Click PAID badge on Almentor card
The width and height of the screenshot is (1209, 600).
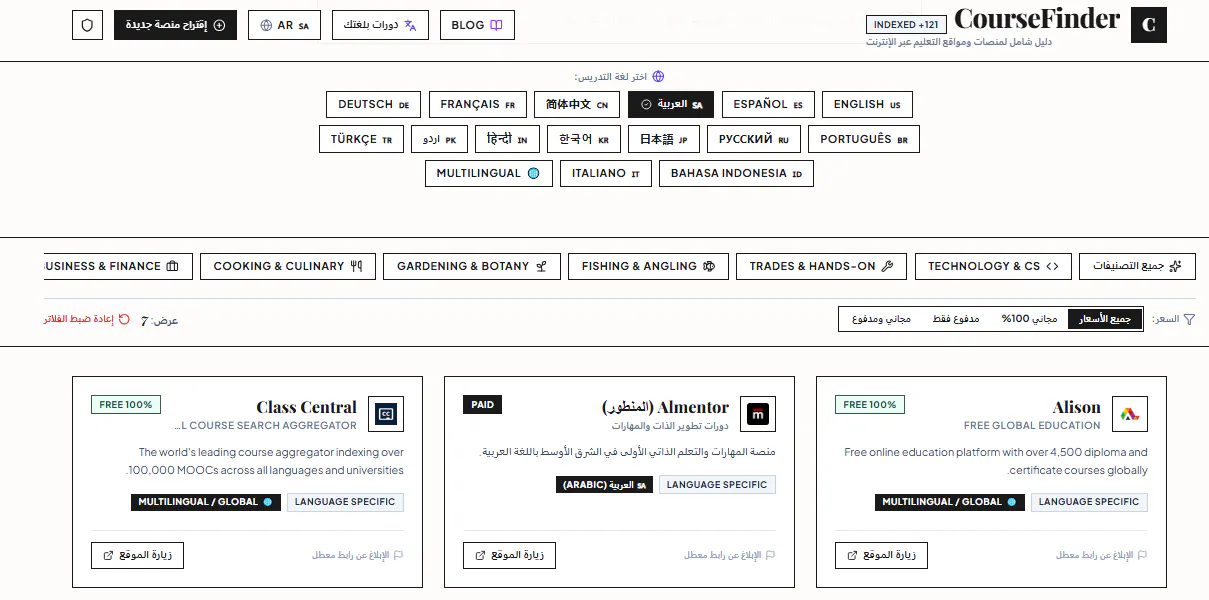(482, 405)
